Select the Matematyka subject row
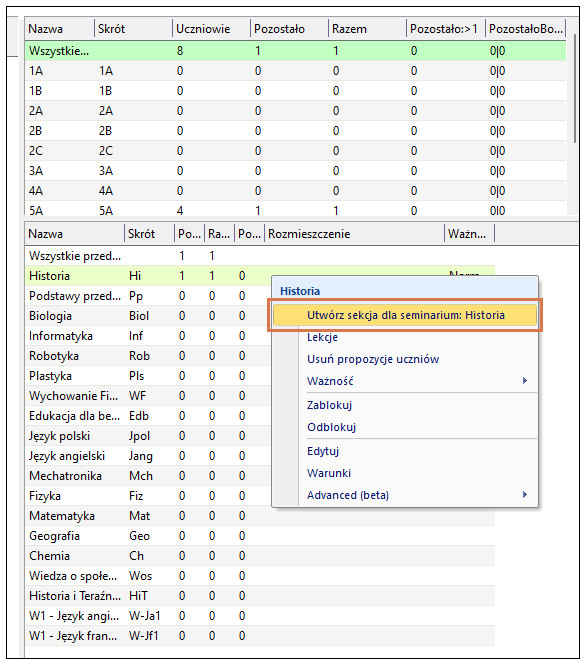The width and height of the screenshot is (586, 665). click(260, 516)
